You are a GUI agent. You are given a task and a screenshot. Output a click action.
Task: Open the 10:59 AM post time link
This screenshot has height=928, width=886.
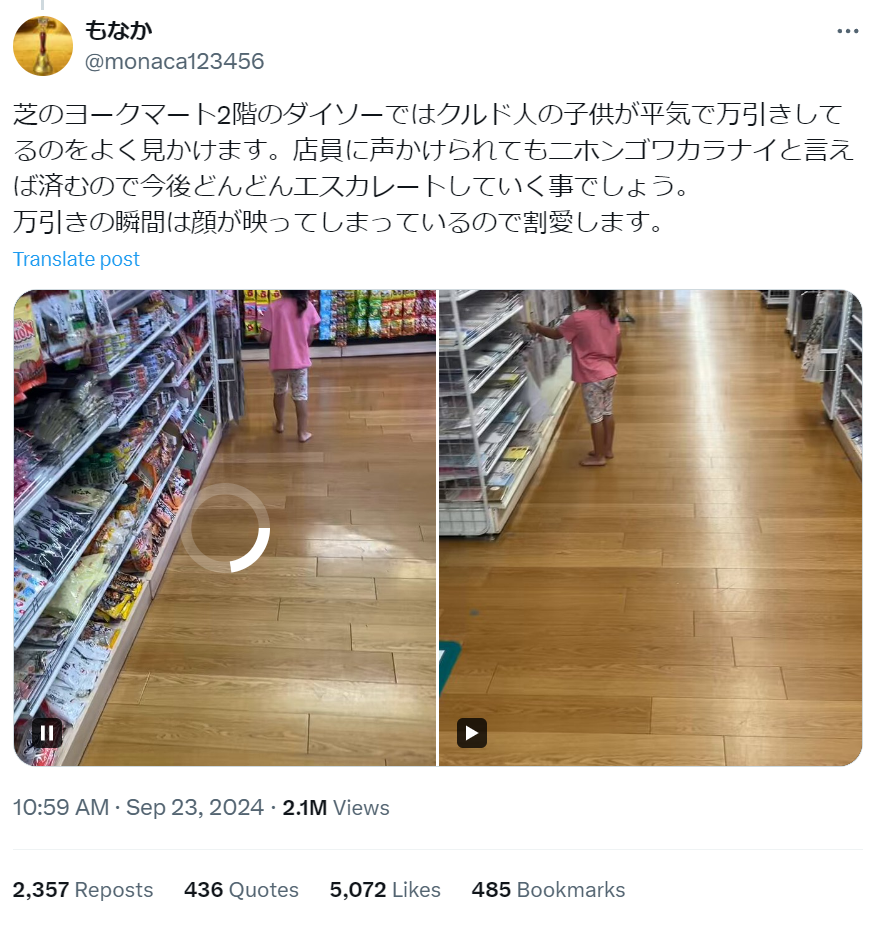(61, 807)
